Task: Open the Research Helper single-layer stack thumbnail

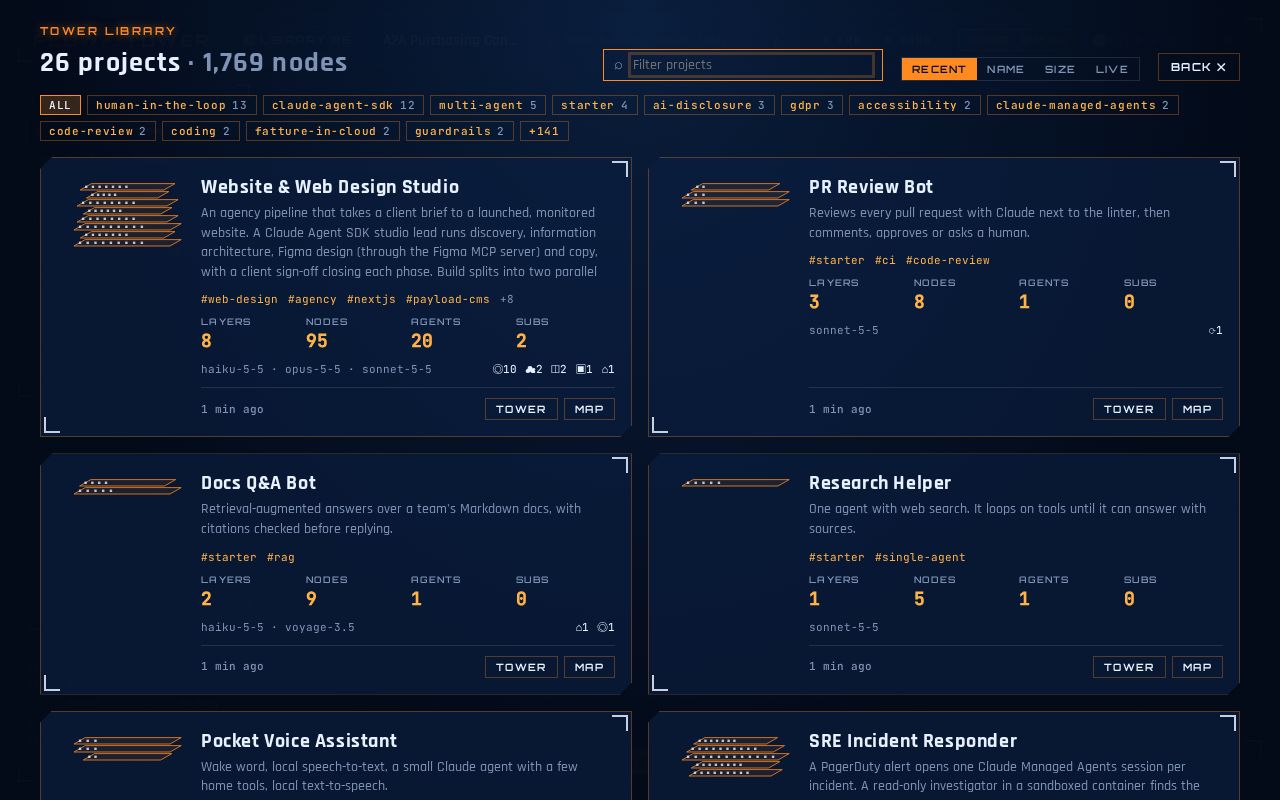Action: (x=736, y=483)
